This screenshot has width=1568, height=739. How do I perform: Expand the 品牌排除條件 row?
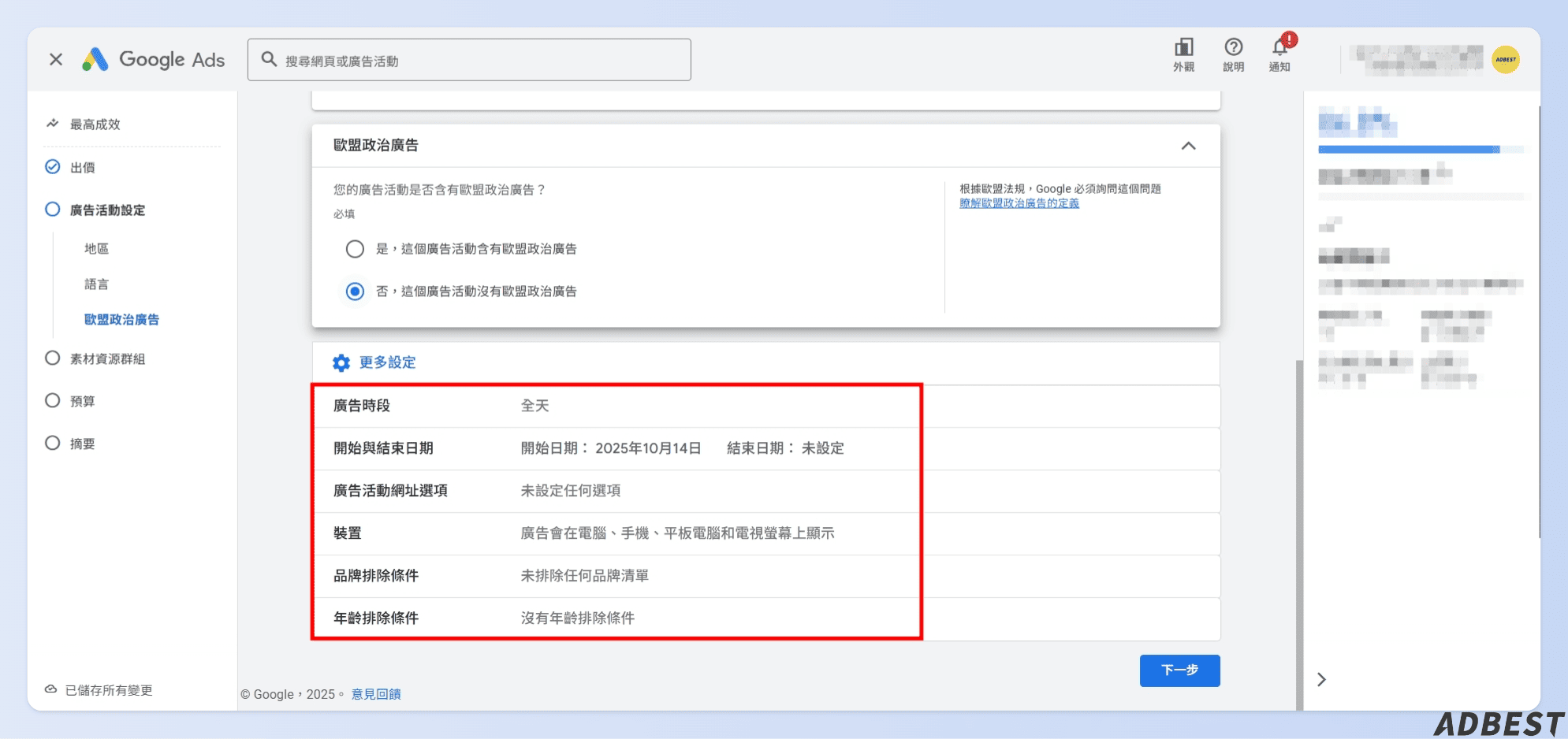[x=766, y=576]
